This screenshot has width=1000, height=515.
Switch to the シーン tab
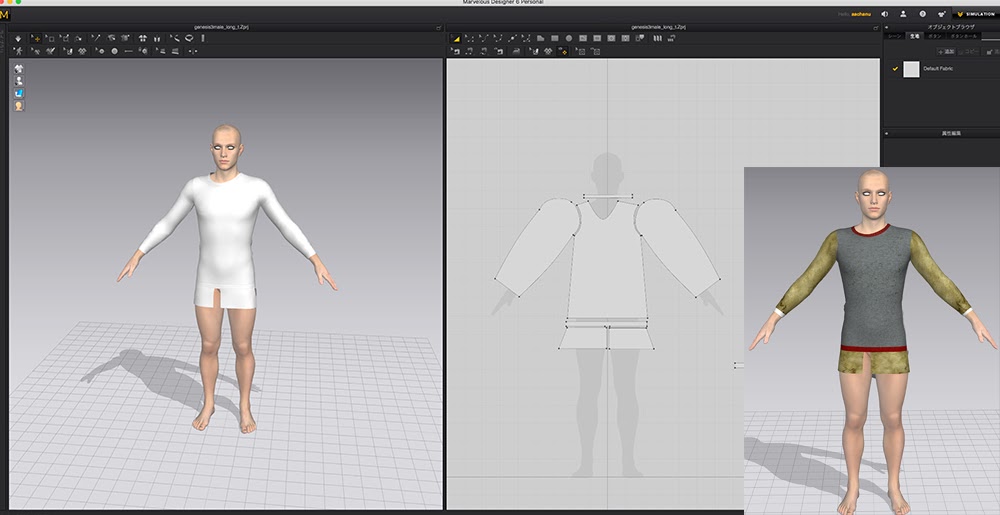[894, 36]
